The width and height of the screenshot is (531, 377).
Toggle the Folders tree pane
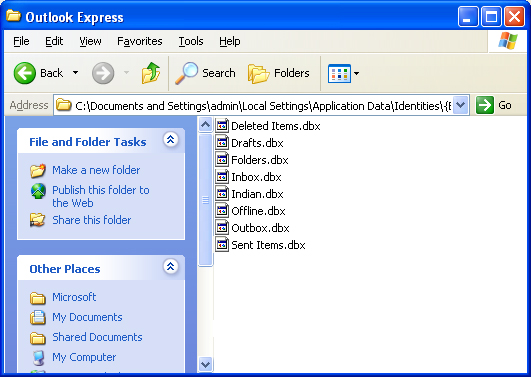click(x=278, y=73)
